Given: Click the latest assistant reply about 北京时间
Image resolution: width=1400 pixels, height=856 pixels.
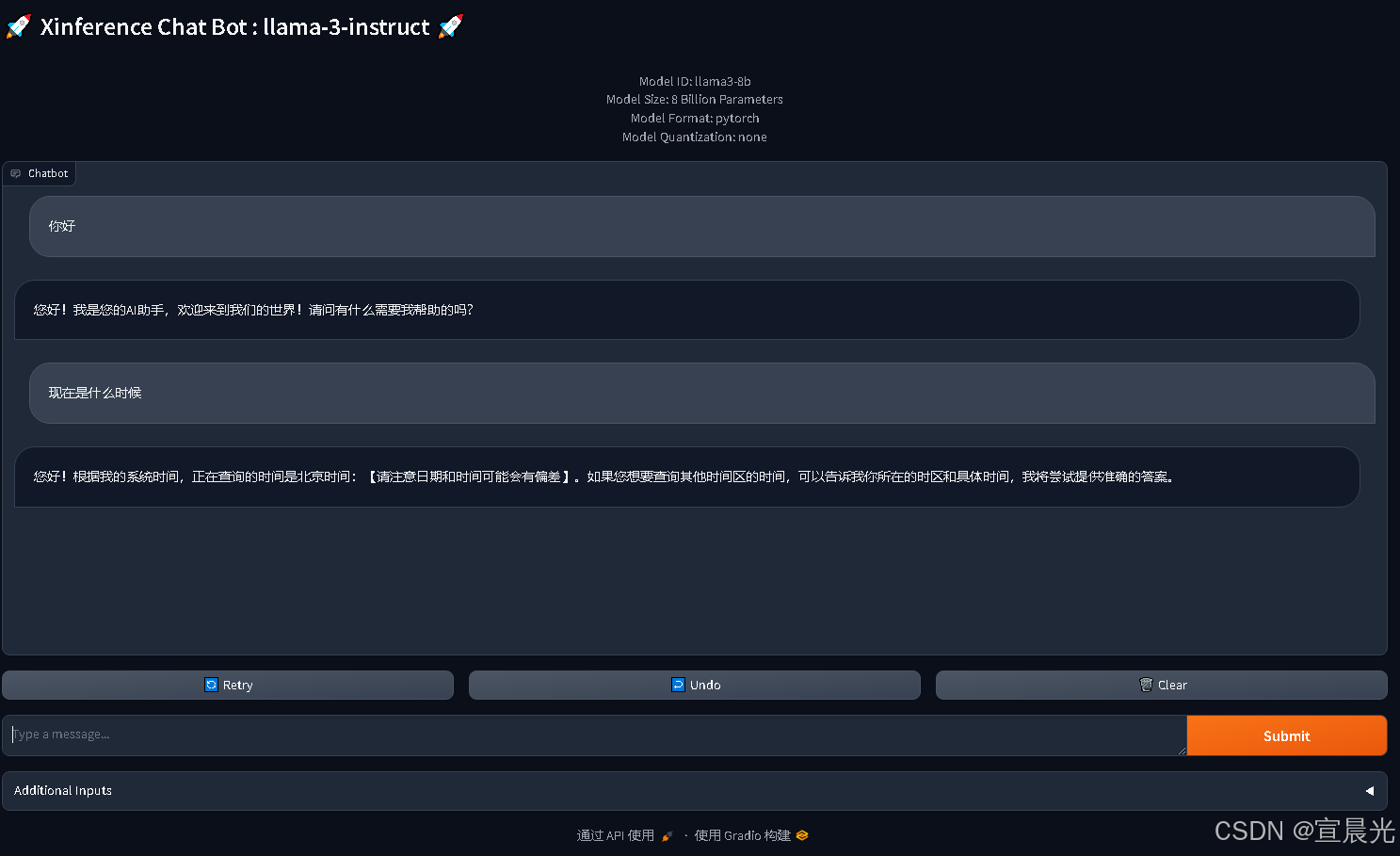Looking at the screenshot, I should point(685,476).
